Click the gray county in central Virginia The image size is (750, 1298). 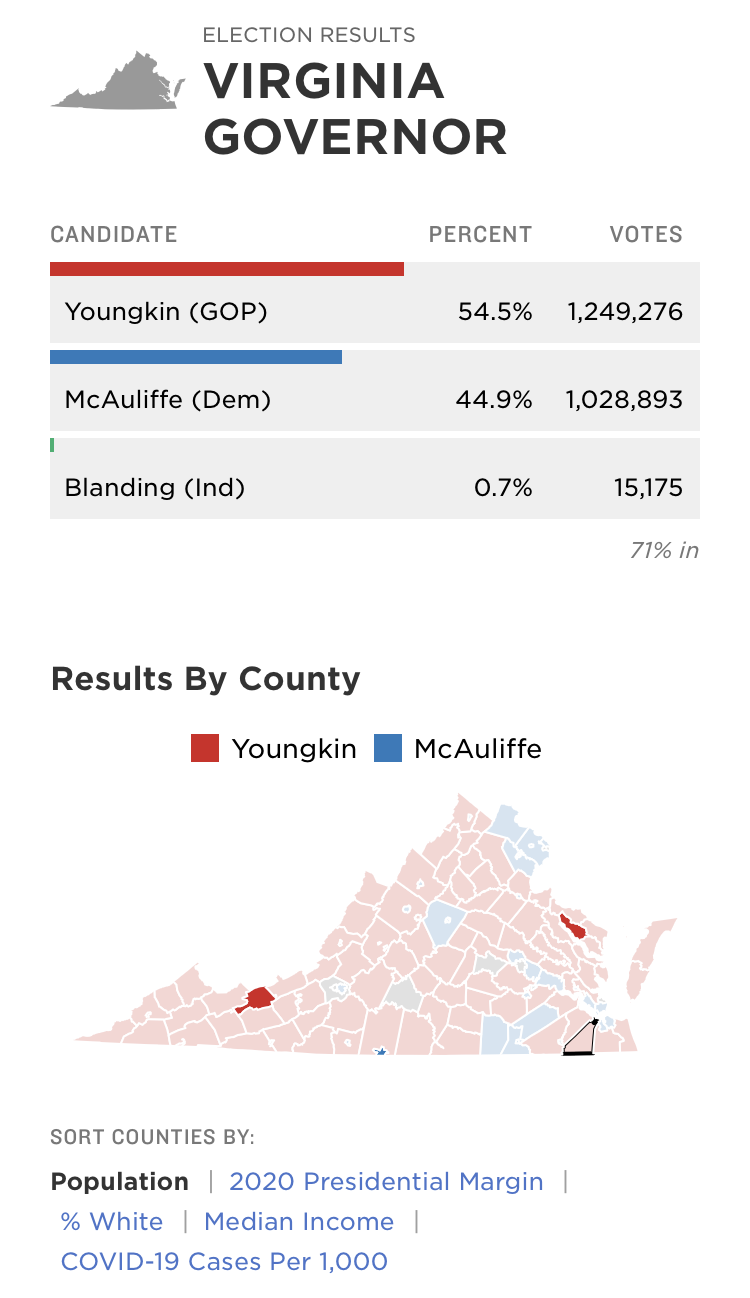404,995
